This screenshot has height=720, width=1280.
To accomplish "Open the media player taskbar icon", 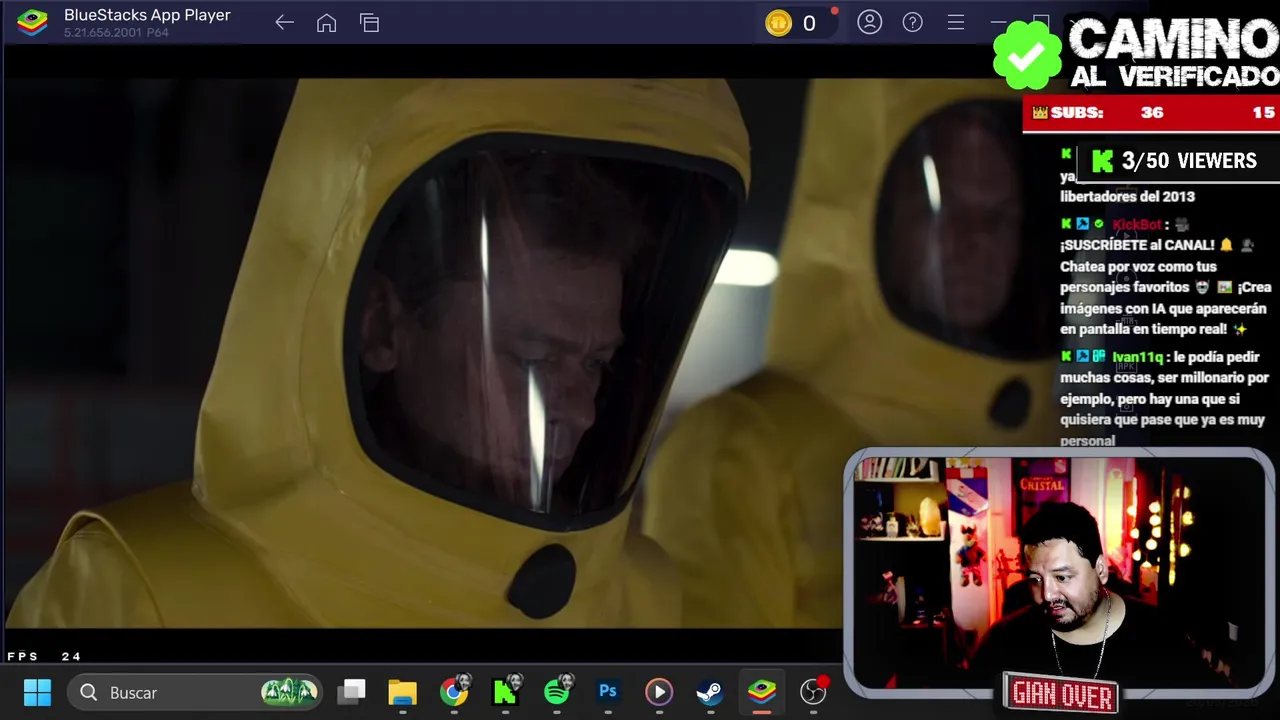I will point(659,692).
